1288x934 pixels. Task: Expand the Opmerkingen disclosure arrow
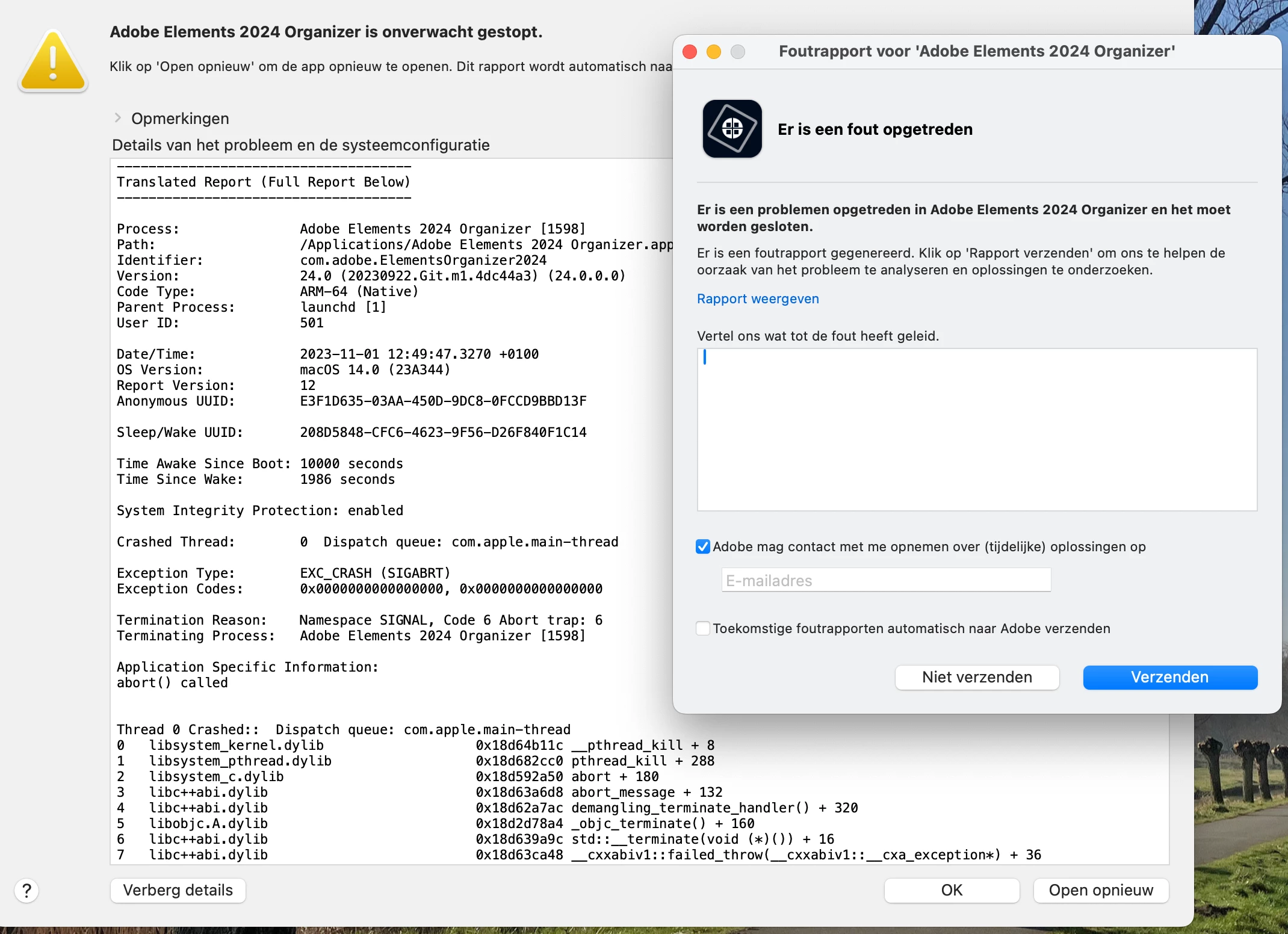point(118,118)
